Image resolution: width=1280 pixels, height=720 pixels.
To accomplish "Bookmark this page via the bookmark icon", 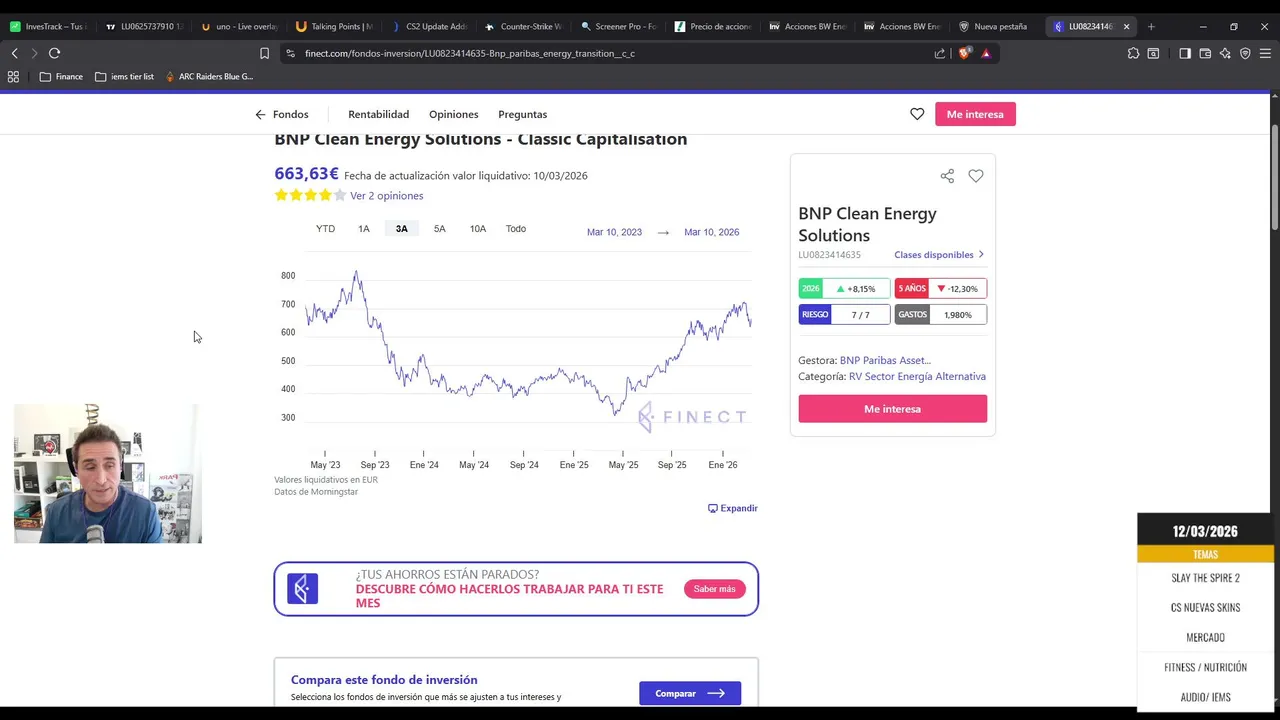I will [264, 53].
